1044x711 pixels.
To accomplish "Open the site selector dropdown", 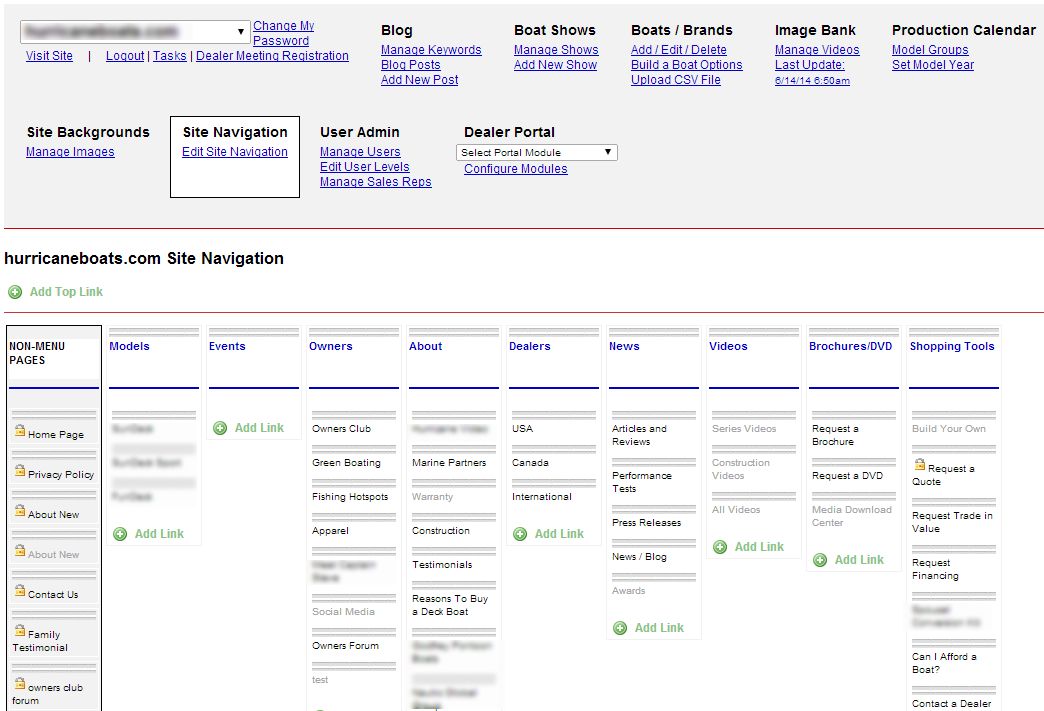I will tap(241, 31).
